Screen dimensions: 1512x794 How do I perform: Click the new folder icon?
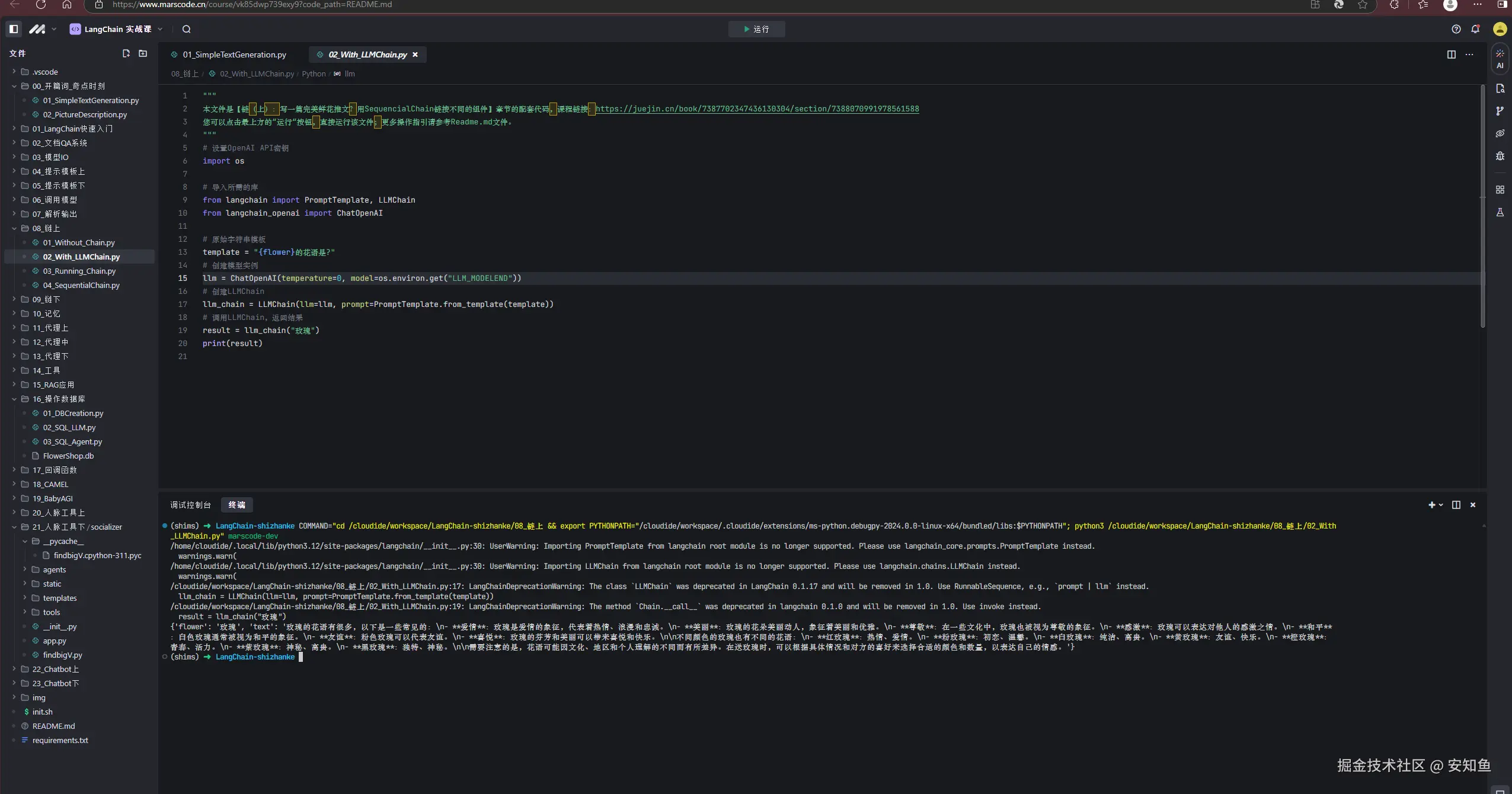click(143, 53)
